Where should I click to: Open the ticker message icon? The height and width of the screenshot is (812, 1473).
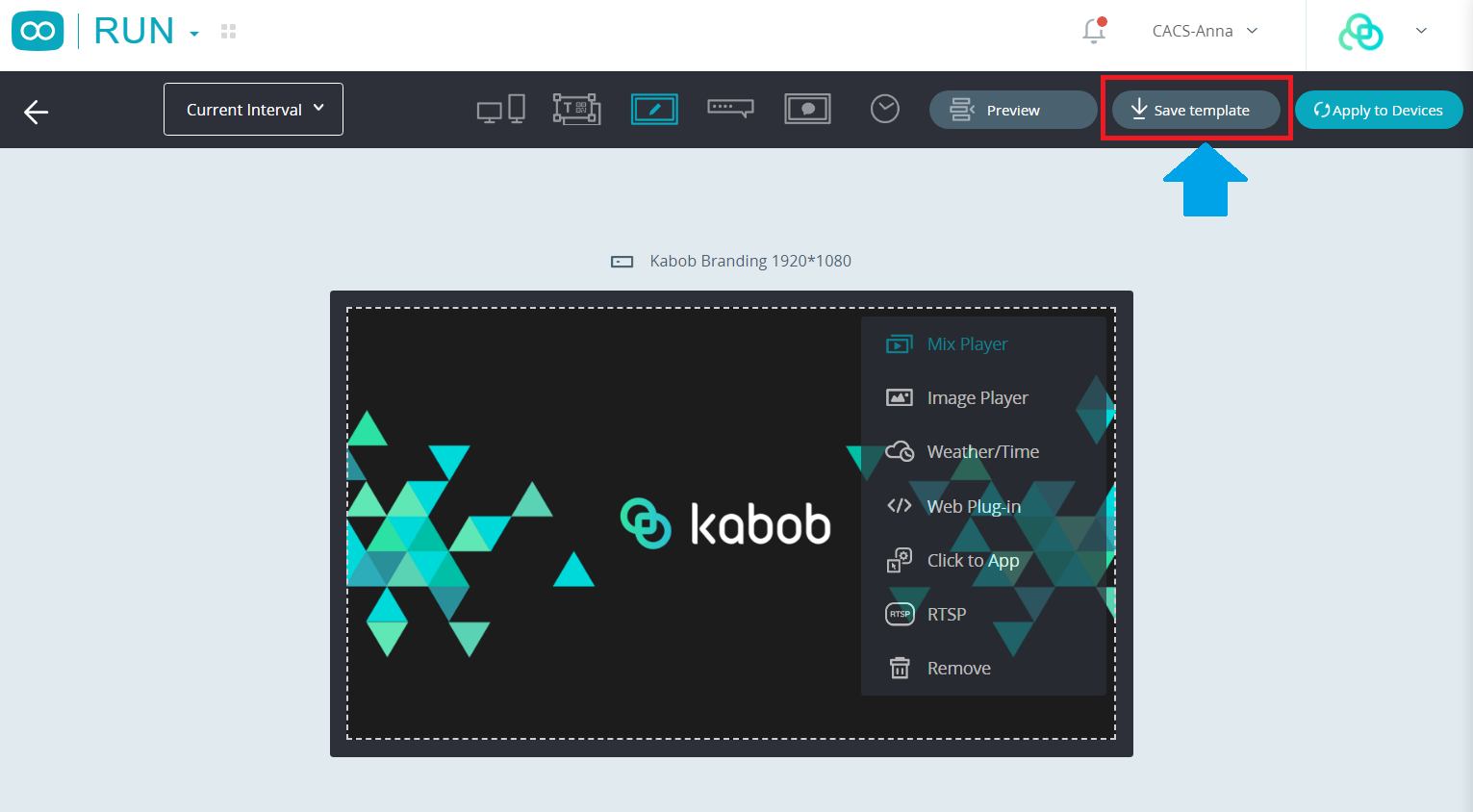coord(731,109)
